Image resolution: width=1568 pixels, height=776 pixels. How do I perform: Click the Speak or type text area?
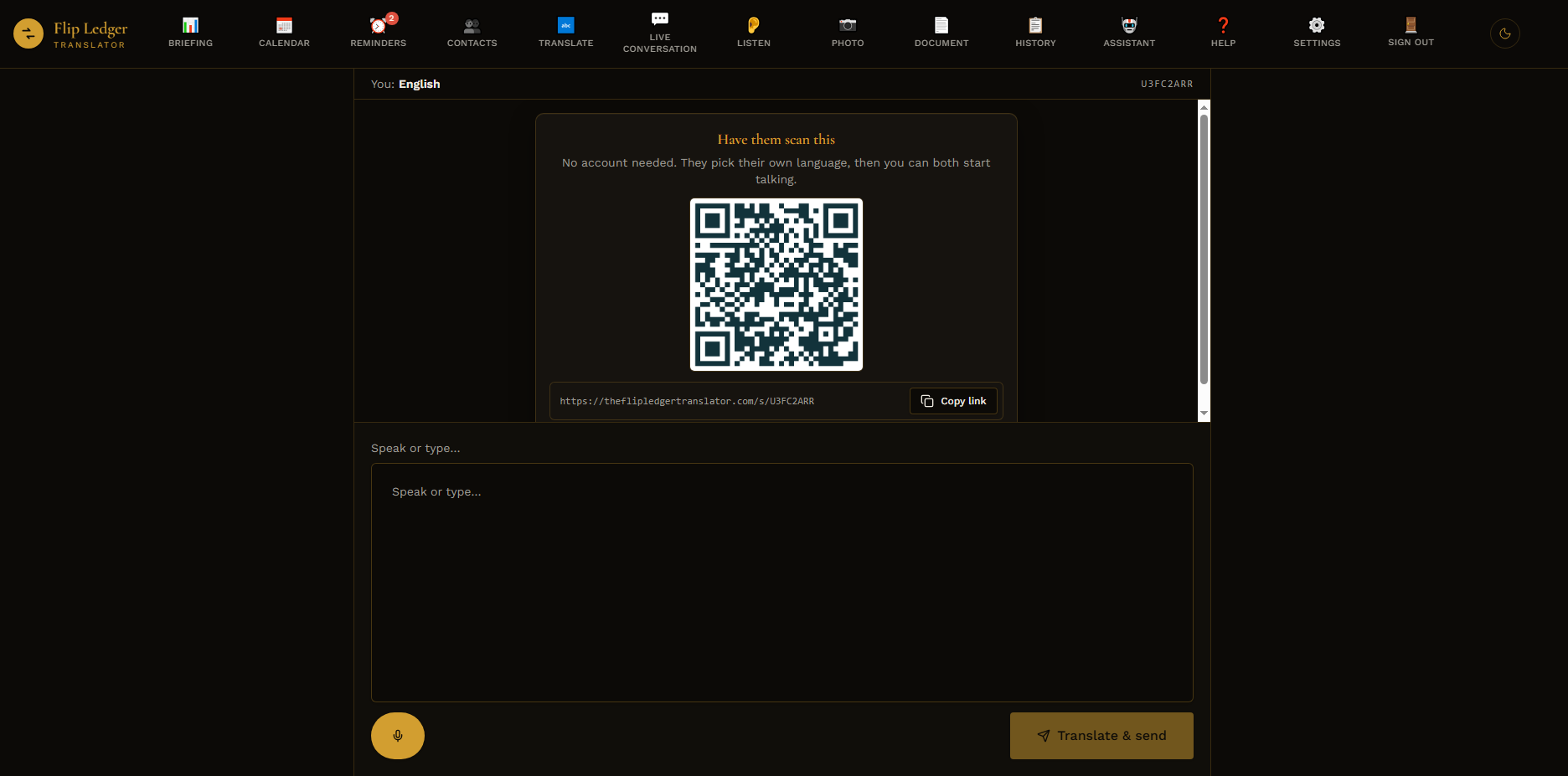click(781, 583)
